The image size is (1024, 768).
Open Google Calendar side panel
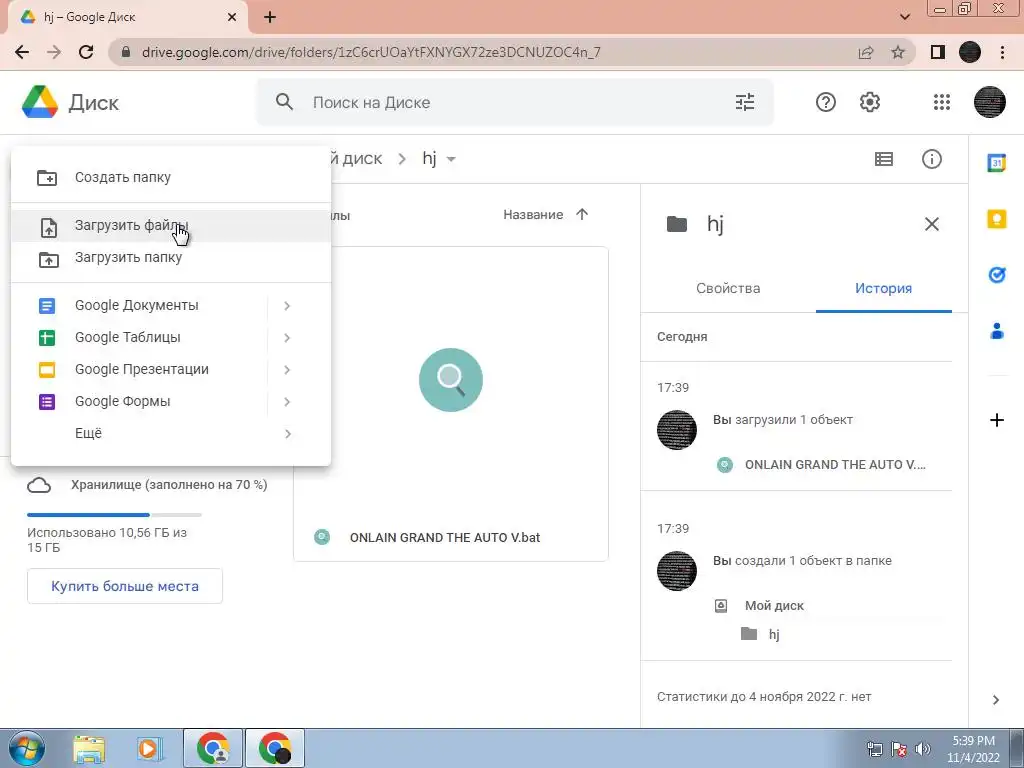pyautogui.click(x=997, y=163)
